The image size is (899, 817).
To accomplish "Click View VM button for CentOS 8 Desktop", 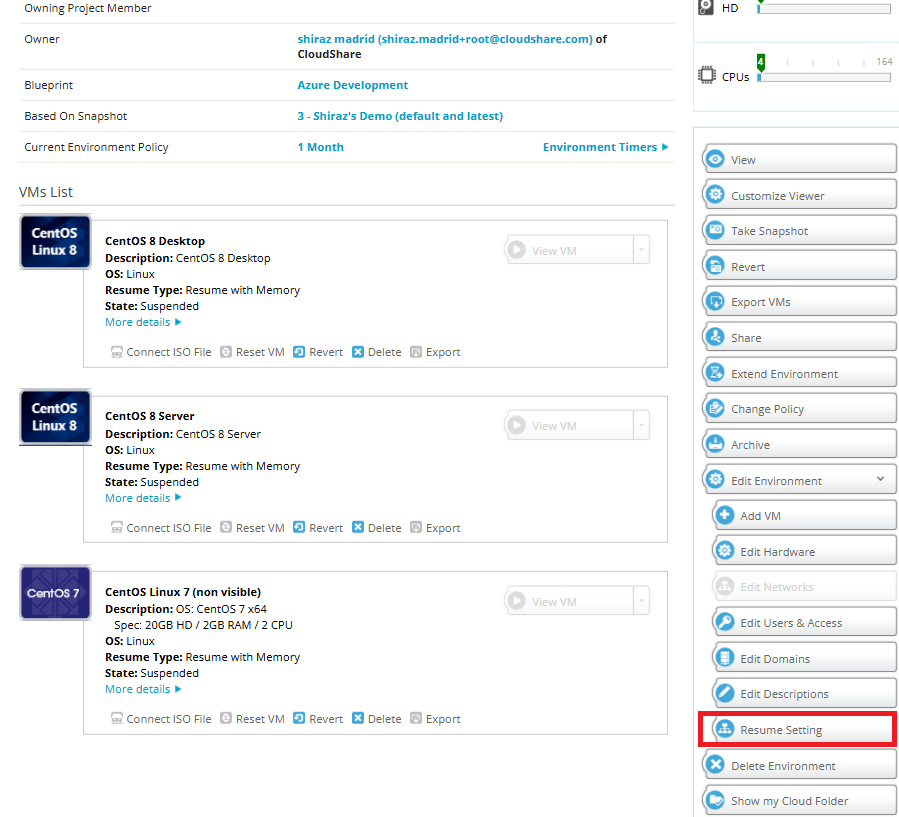I will point(569,250).
